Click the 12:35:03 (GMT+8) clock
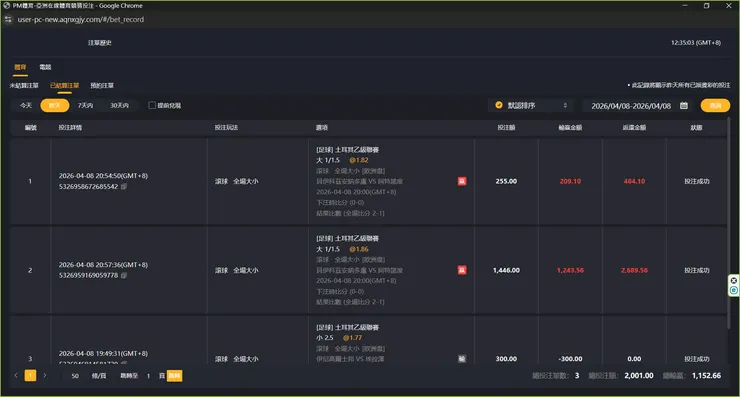 (696, 42)
